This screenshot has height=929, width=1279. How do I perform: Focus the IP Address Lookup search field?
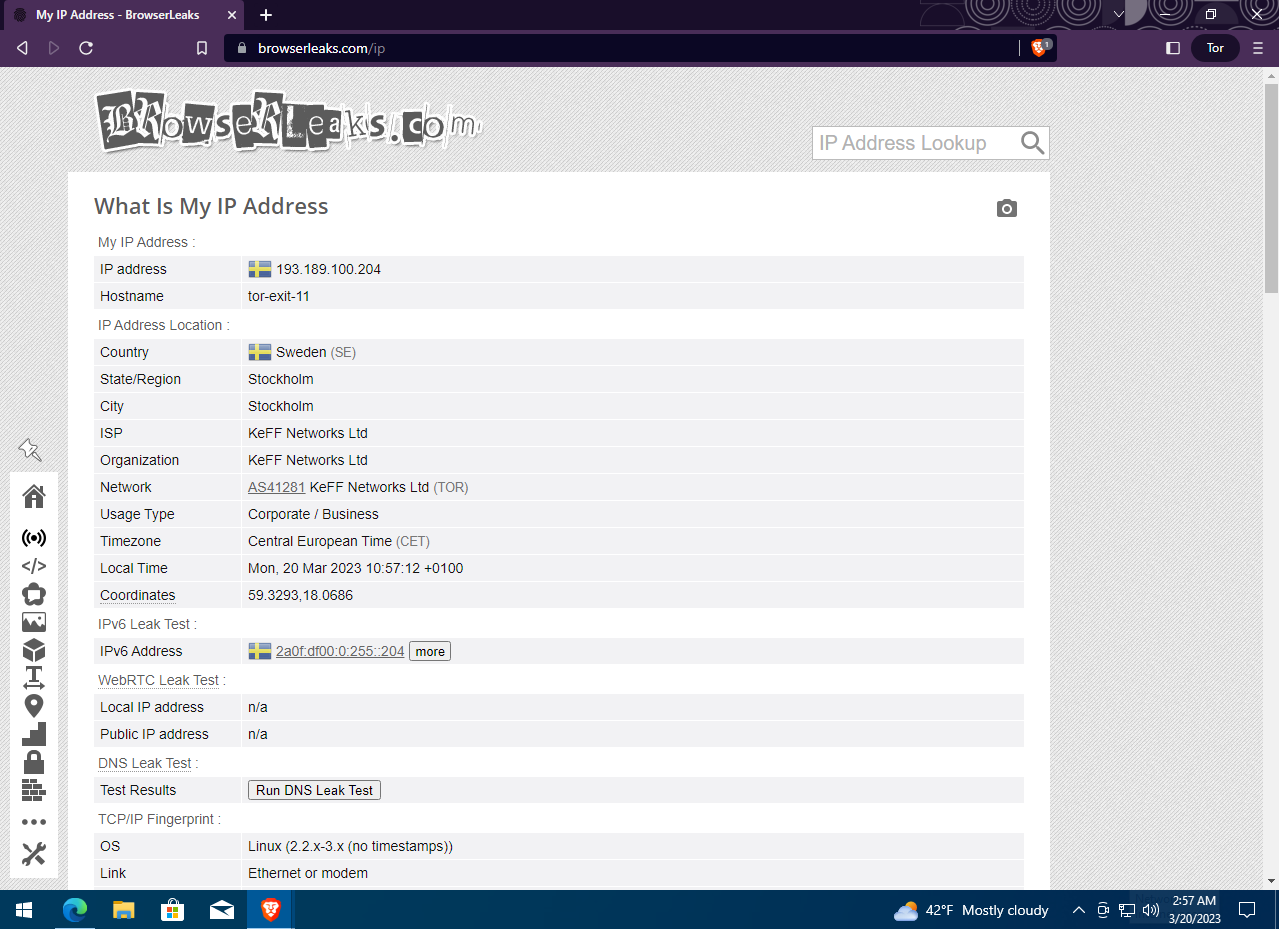point(914,143)
